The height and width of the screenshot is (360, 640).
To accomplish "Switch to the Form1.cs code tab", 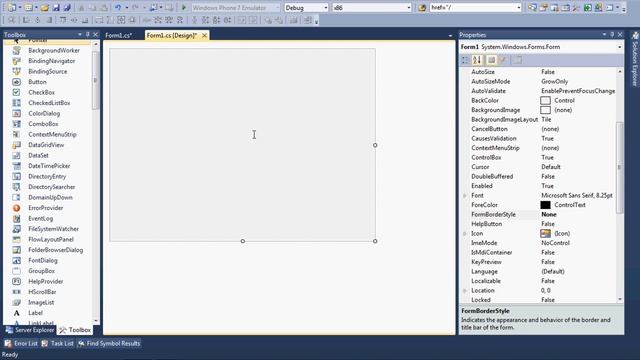I will [118, 36].
